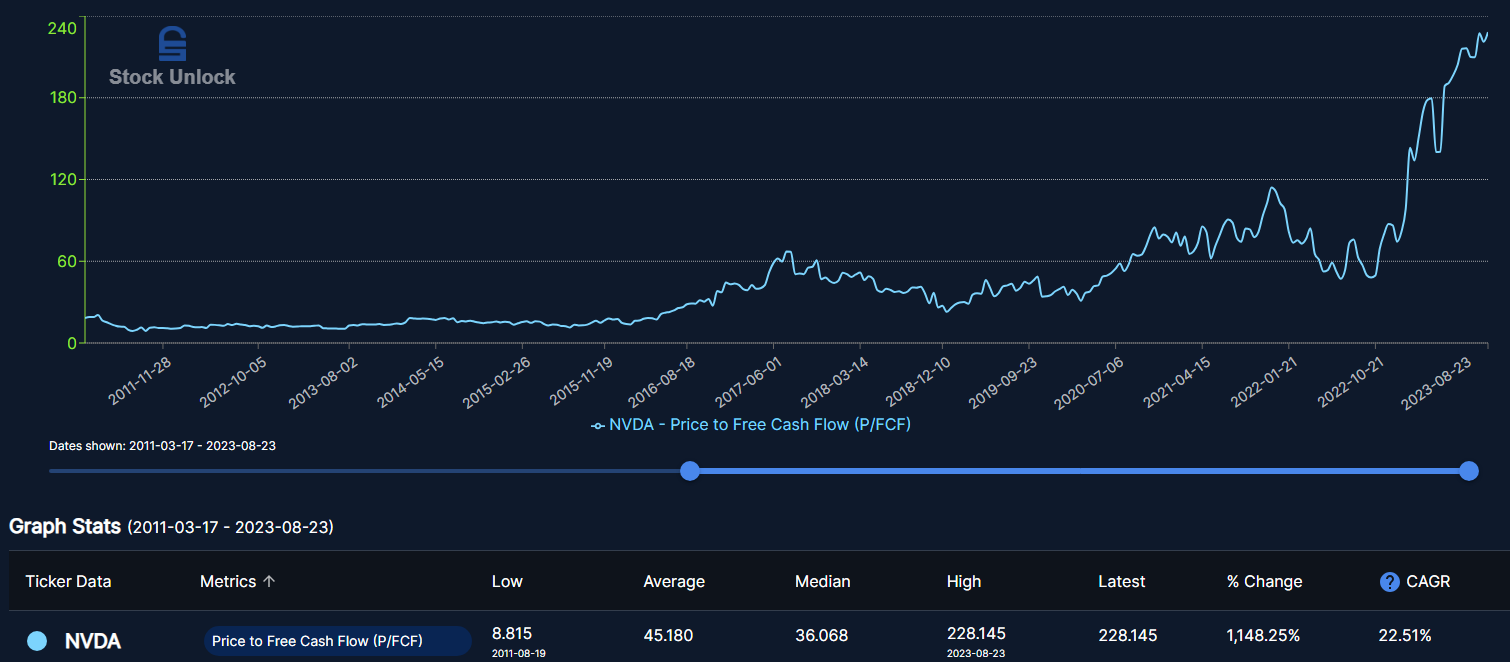Click the sort arrow next to Metrics
1510x662 pixels.
click(269, 581)
